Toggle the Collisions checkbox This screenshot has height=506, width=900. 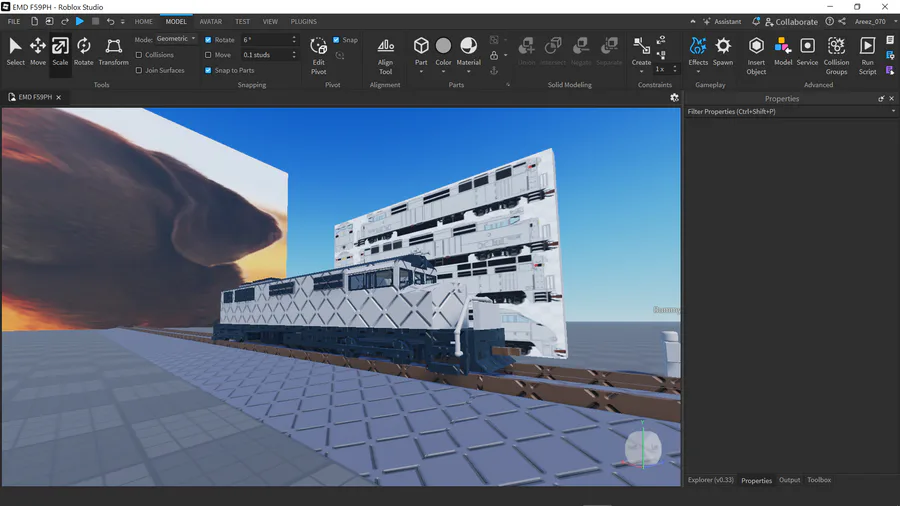(x=139, y=55)
